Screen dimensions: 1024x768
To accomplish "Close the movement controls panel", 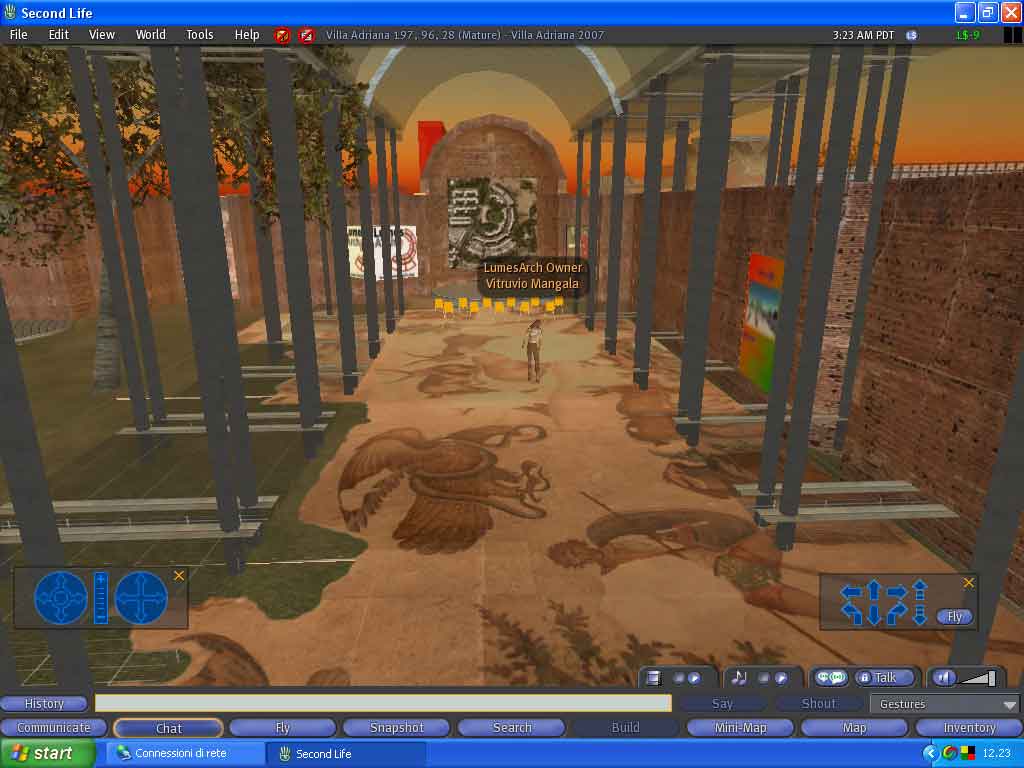I will coord(968,582).
